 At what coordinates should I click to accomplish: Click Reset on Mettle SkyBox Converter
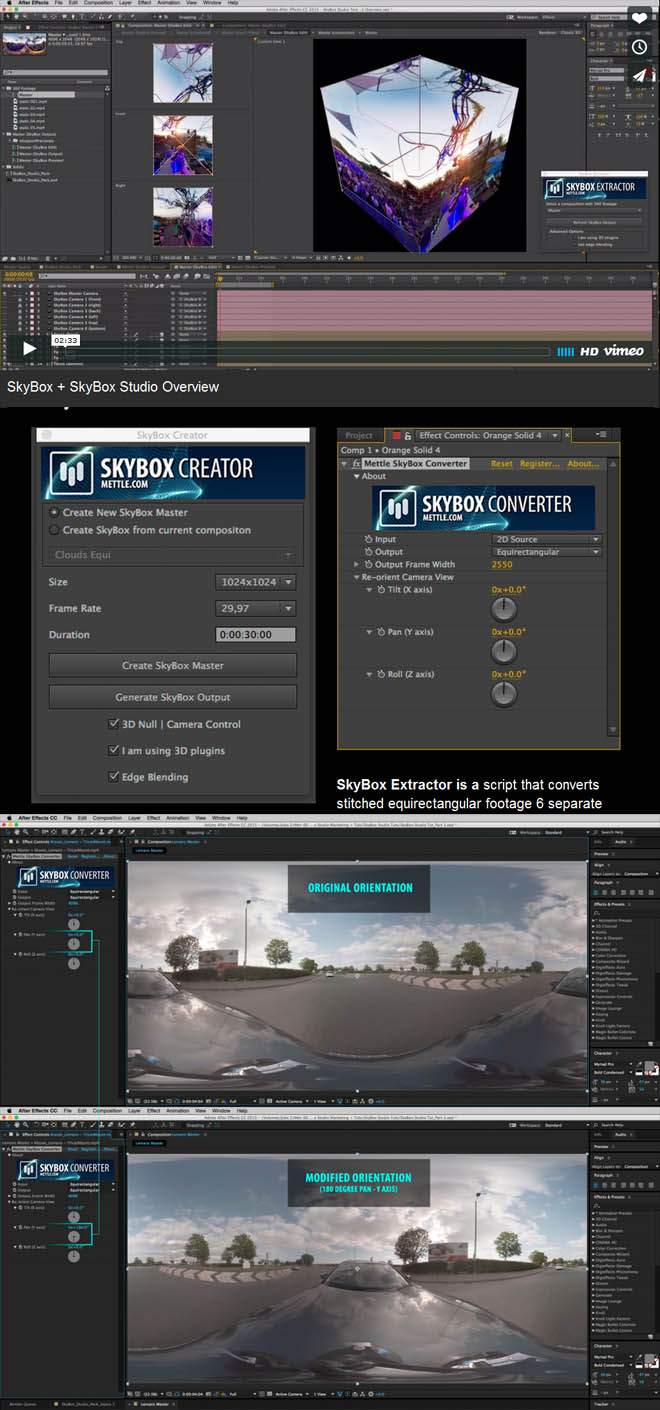(x=502, y=464)
